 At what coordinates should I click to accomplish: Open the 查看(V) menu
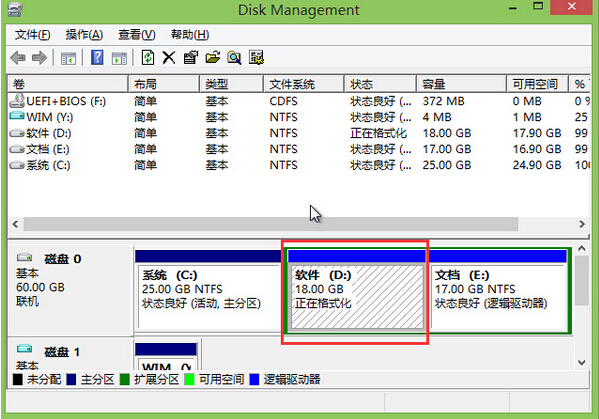click(137, 35)
